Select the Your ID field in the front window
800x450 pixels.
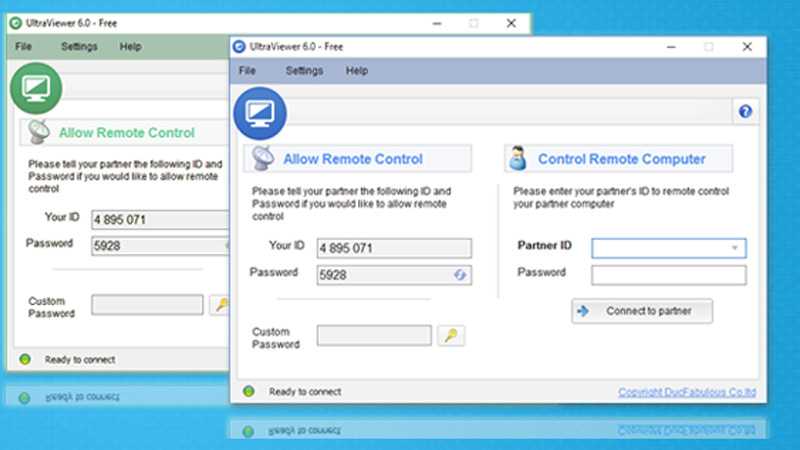tap(393, 248)
